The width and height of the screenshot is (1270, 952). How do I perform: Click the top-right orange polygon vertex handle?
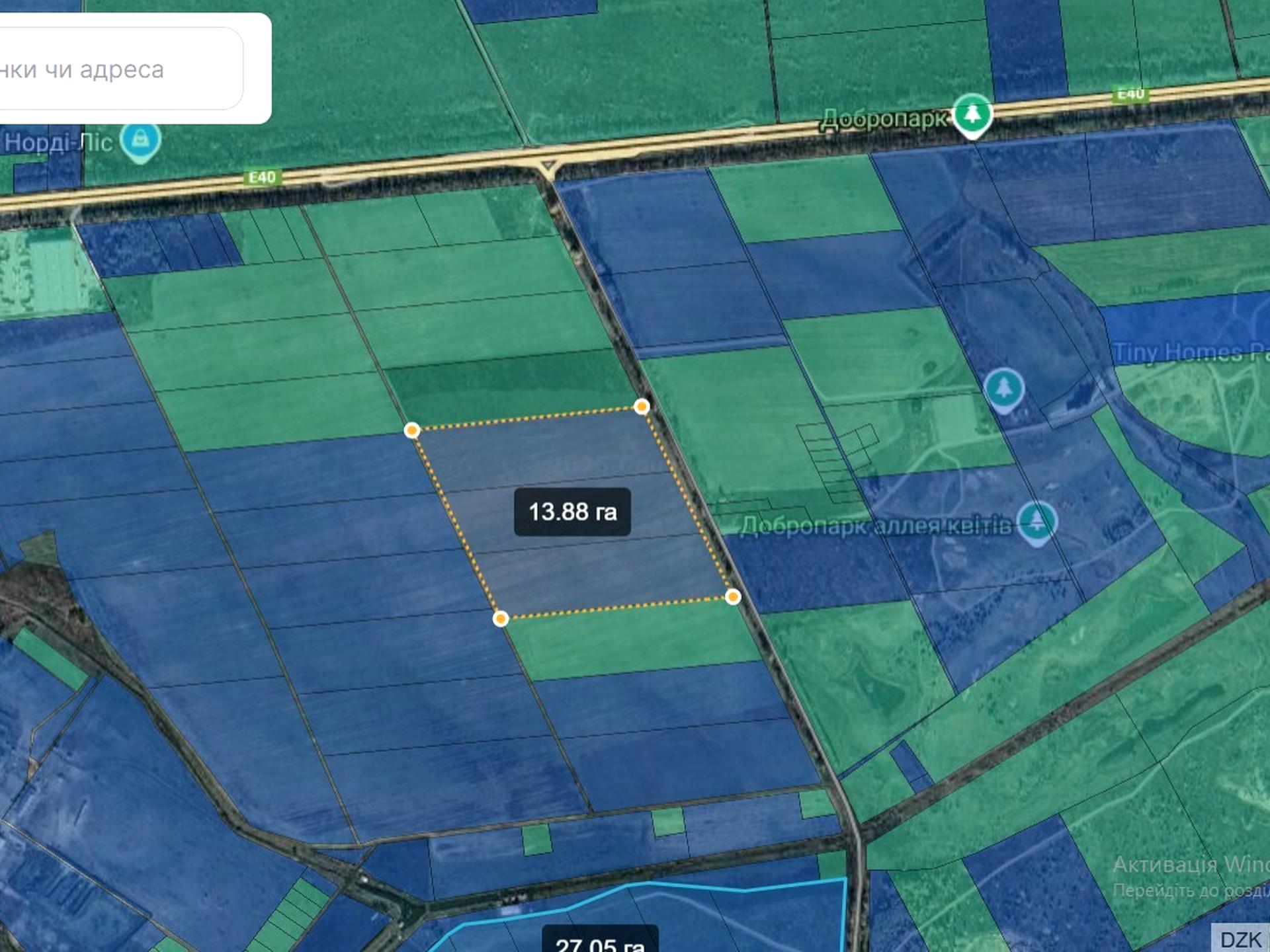click(x=642, y=407)
